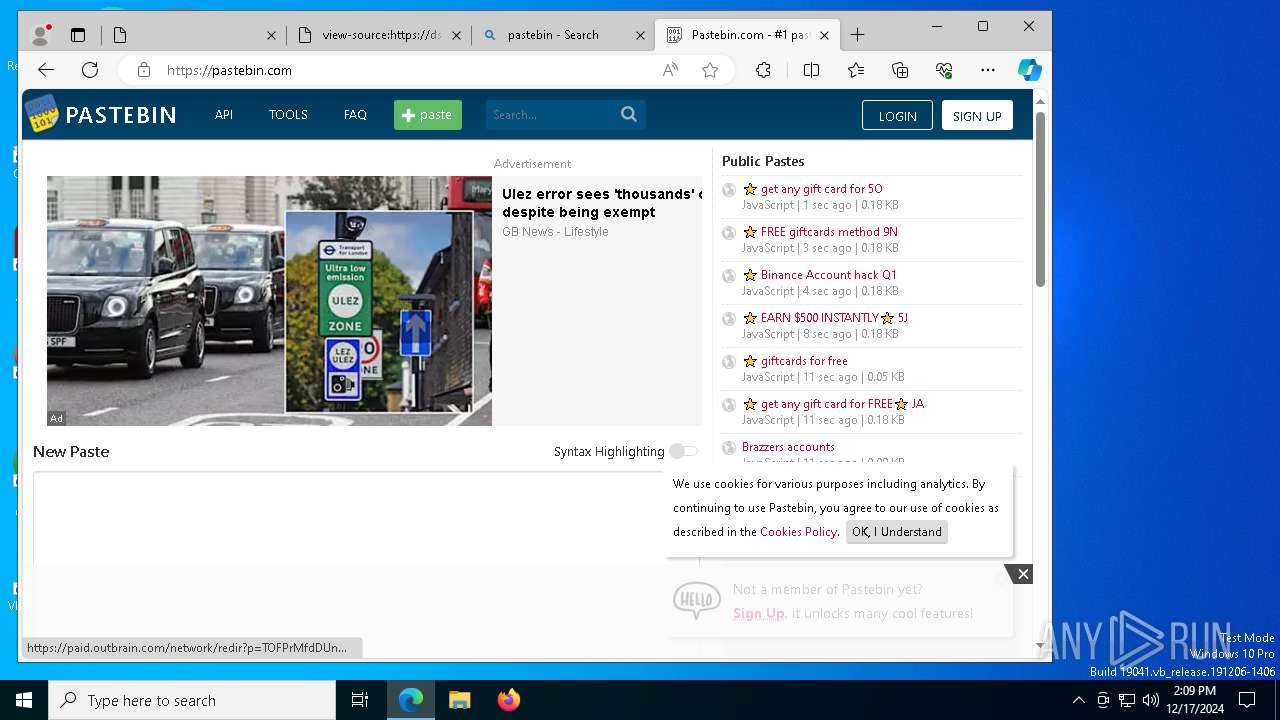Switch to the view-source tab
Screen dimensions: 1280x720
point(380,35)
